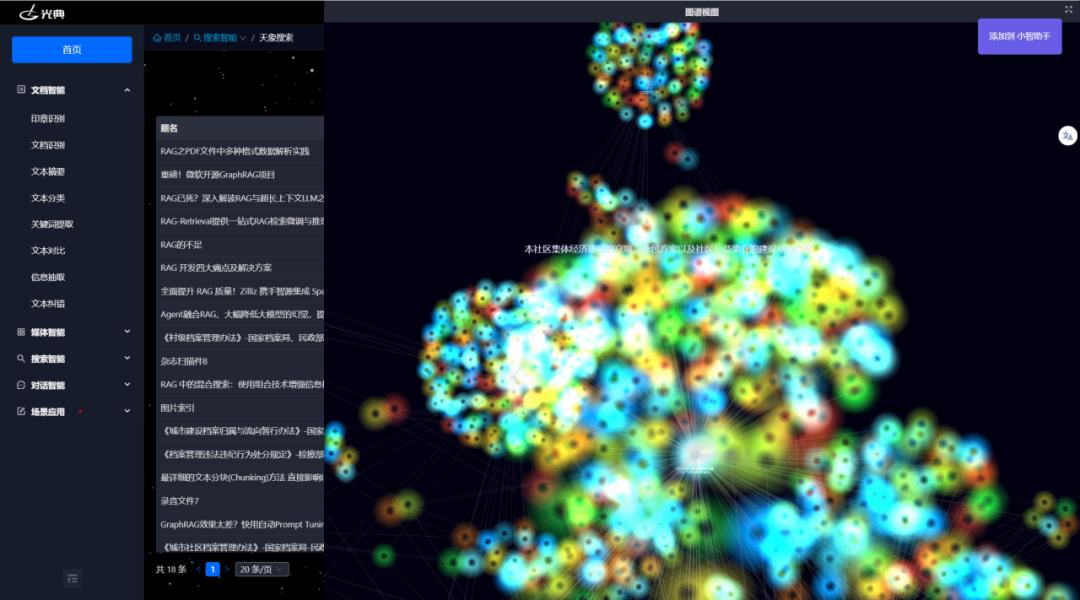
Task: Open the 搜索智能 breadcrumb dropdown
Action: pos(219,38)
